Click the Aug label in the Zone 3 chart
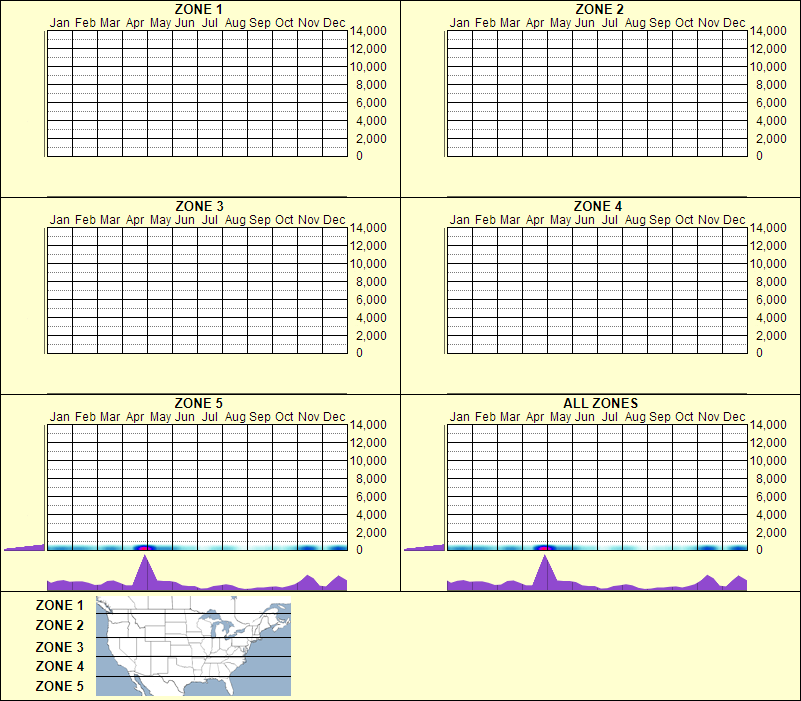 pyautogui.click(x=235, y=220)
